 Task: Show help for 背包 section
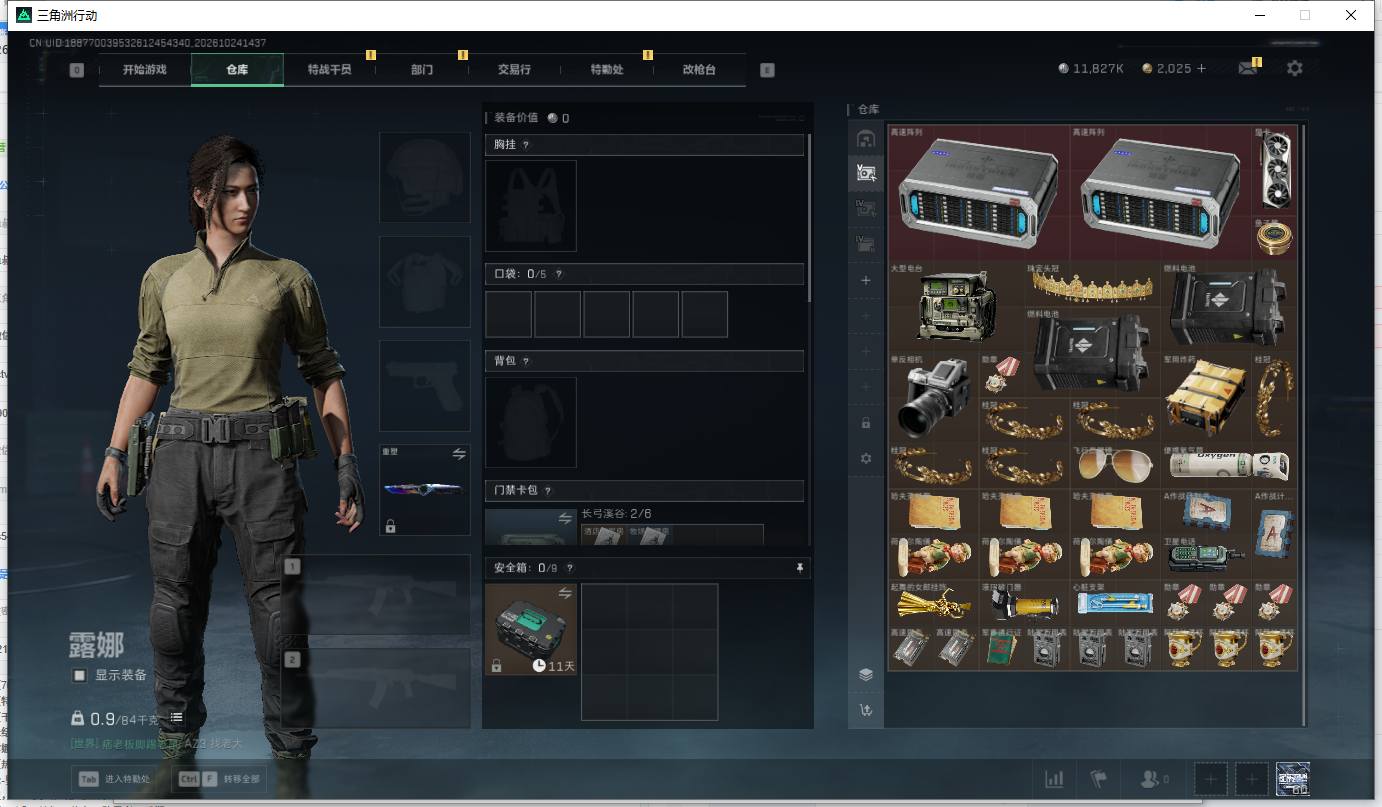coord(526,361)
